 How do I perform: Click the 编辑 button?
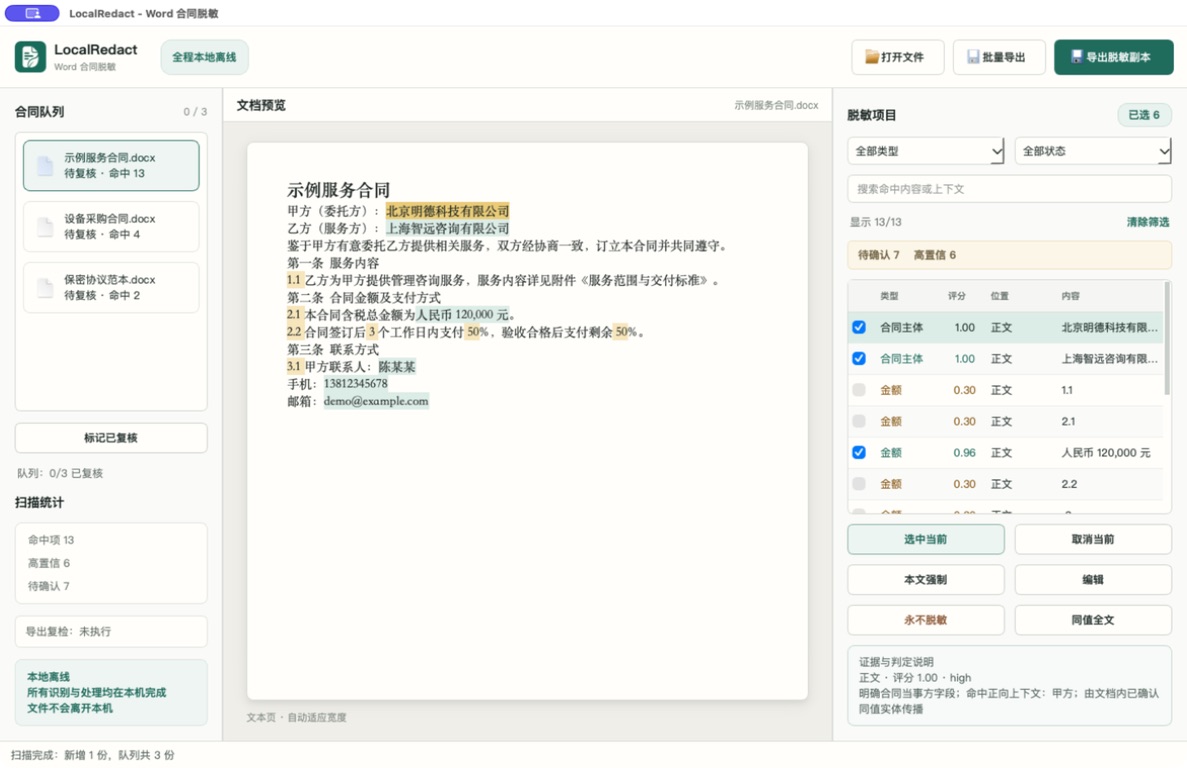[1093, 580]
